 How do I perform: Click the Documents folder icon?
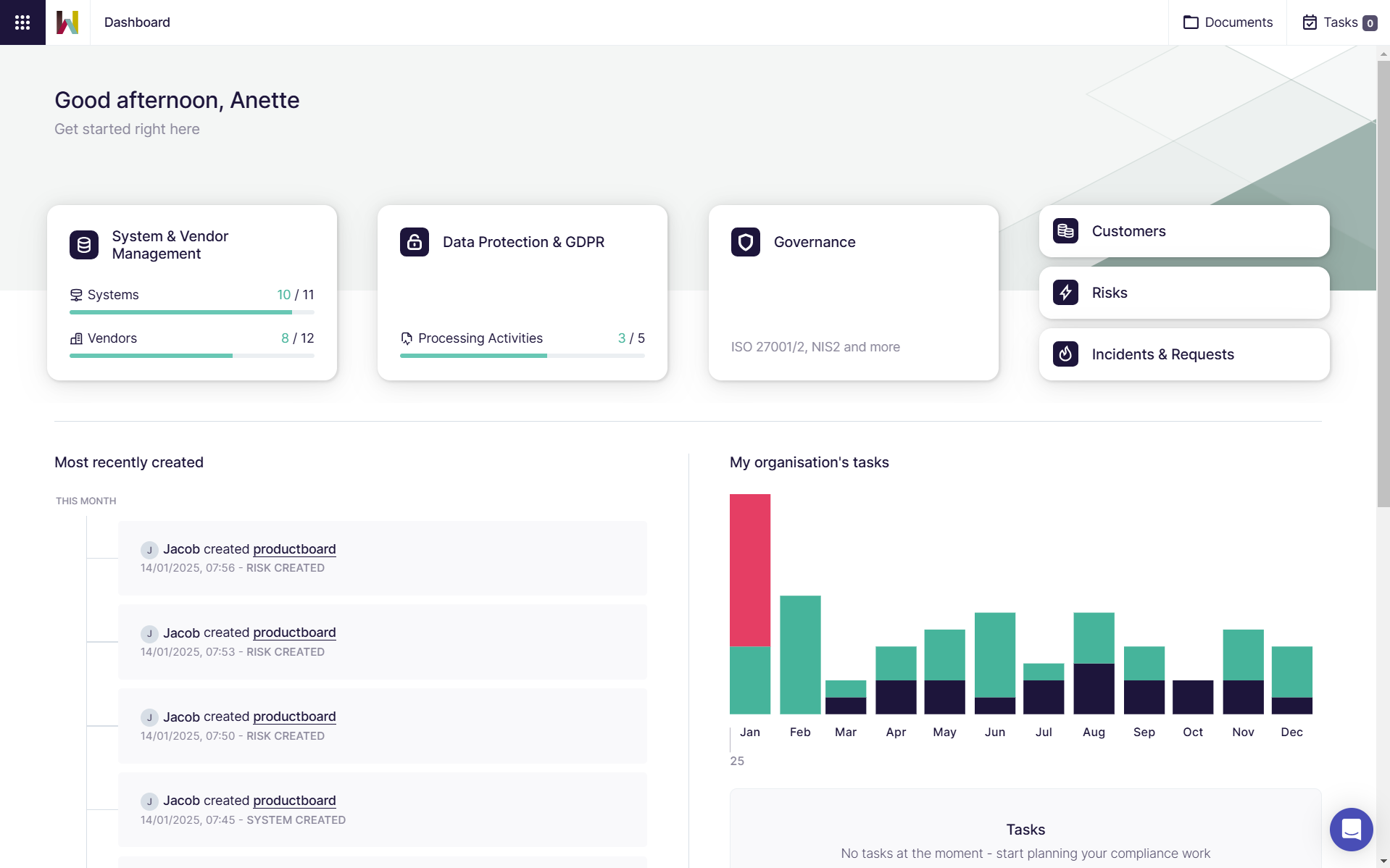pos(1191,22)
